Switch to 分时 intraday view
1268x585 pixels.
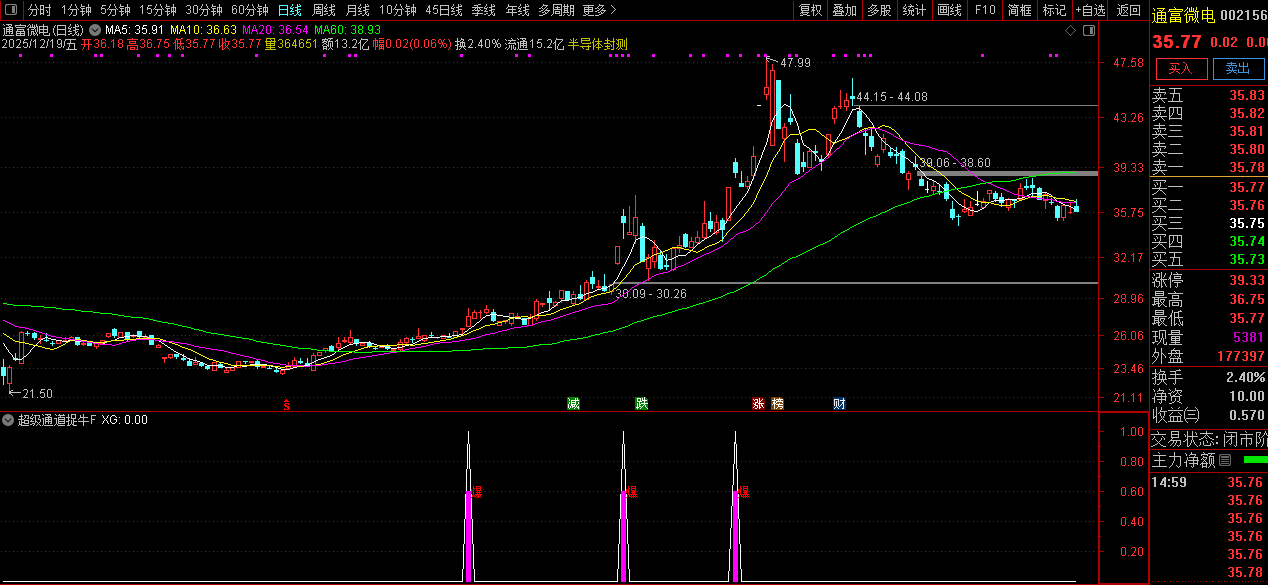(x=40, y=10)
